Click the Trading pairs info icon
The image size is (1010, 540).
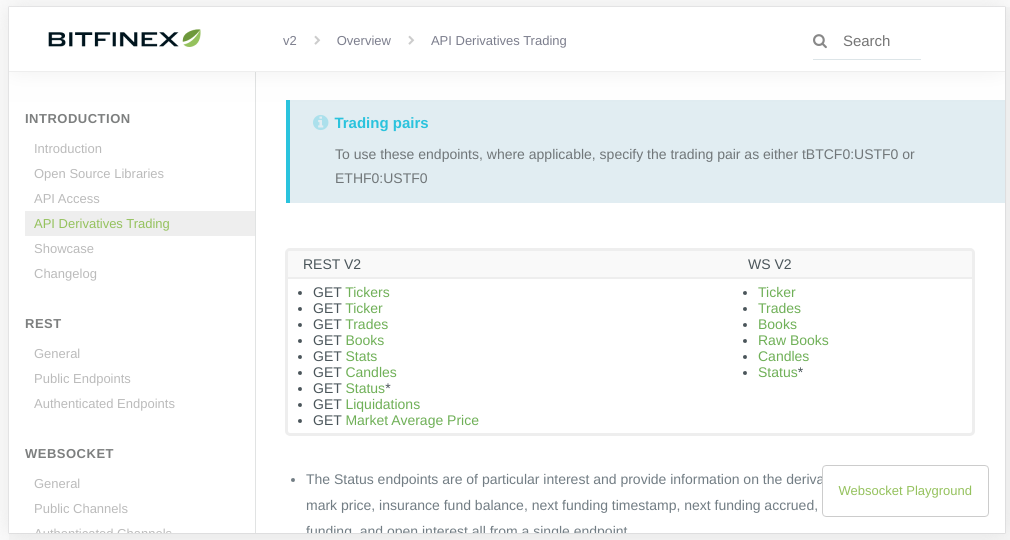coord(320,123)
